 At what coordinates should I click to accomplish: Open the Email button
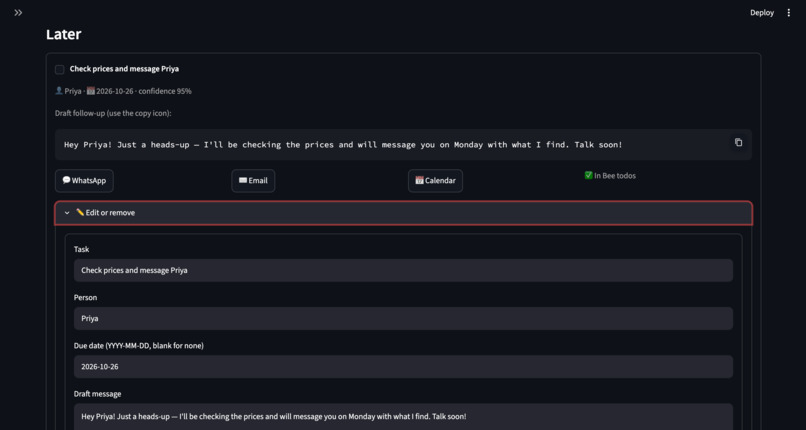[x=253, y=181]
